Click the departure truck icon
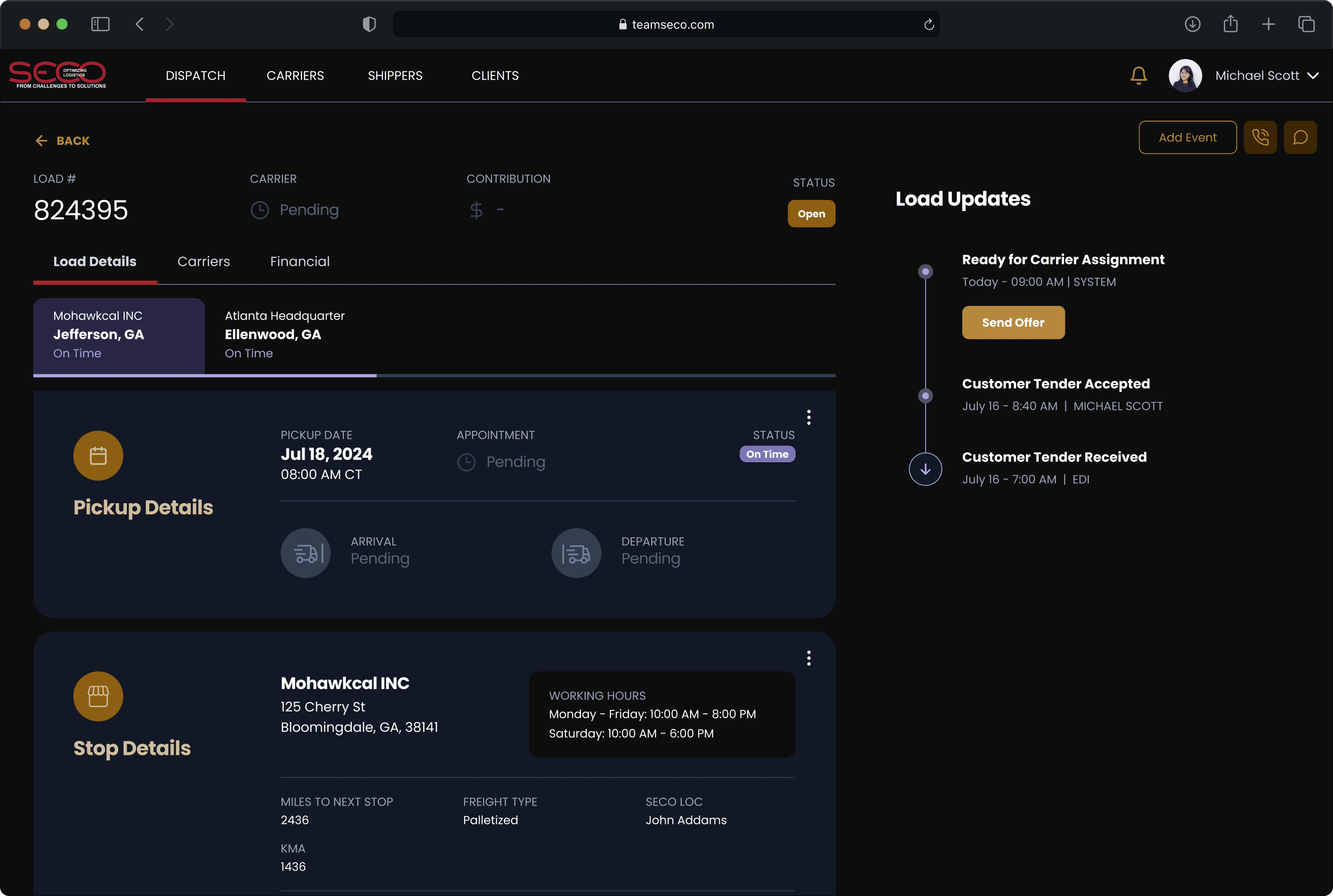The width and height of the screenshot is (1333, 896). [x=576, y=553]
